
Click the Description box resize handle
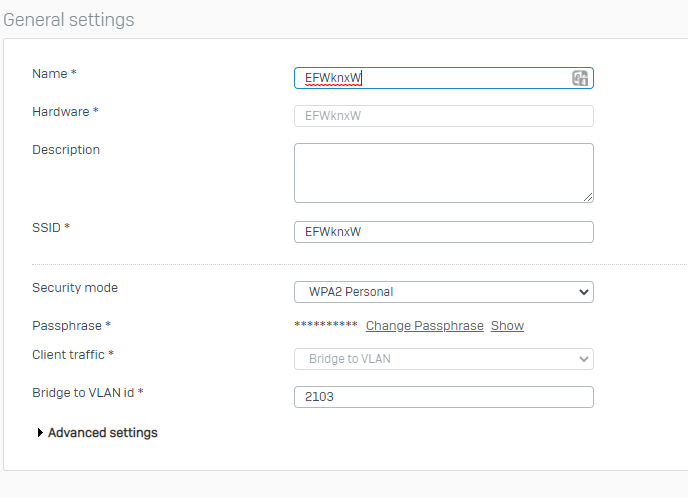(x=588, y=197)
